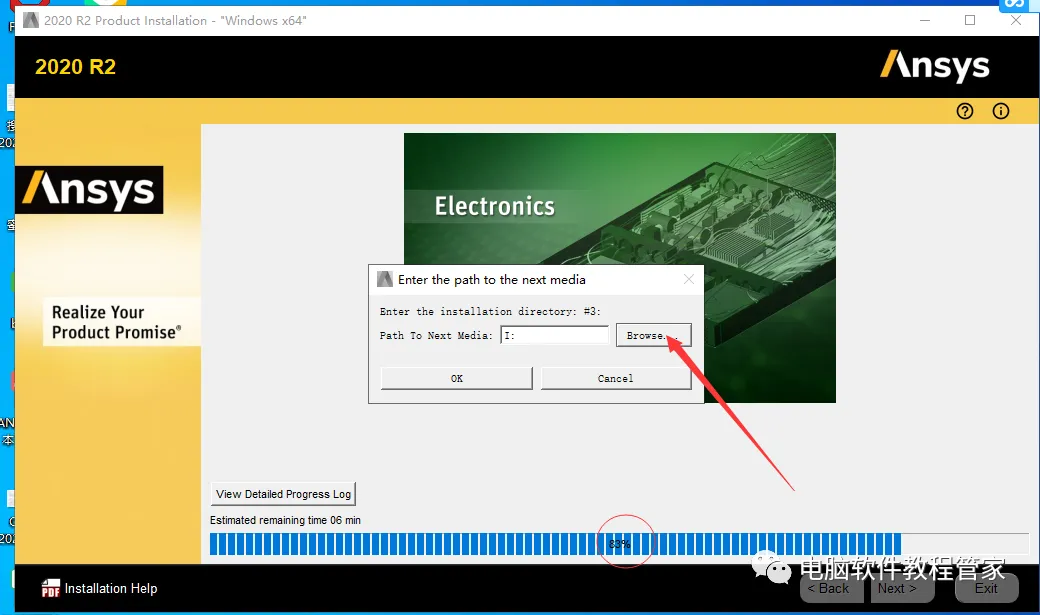Exit the Ansys installer
The height and width of the screenshot is (615, 1040).
pyautogui.click(x=986, y=588)
